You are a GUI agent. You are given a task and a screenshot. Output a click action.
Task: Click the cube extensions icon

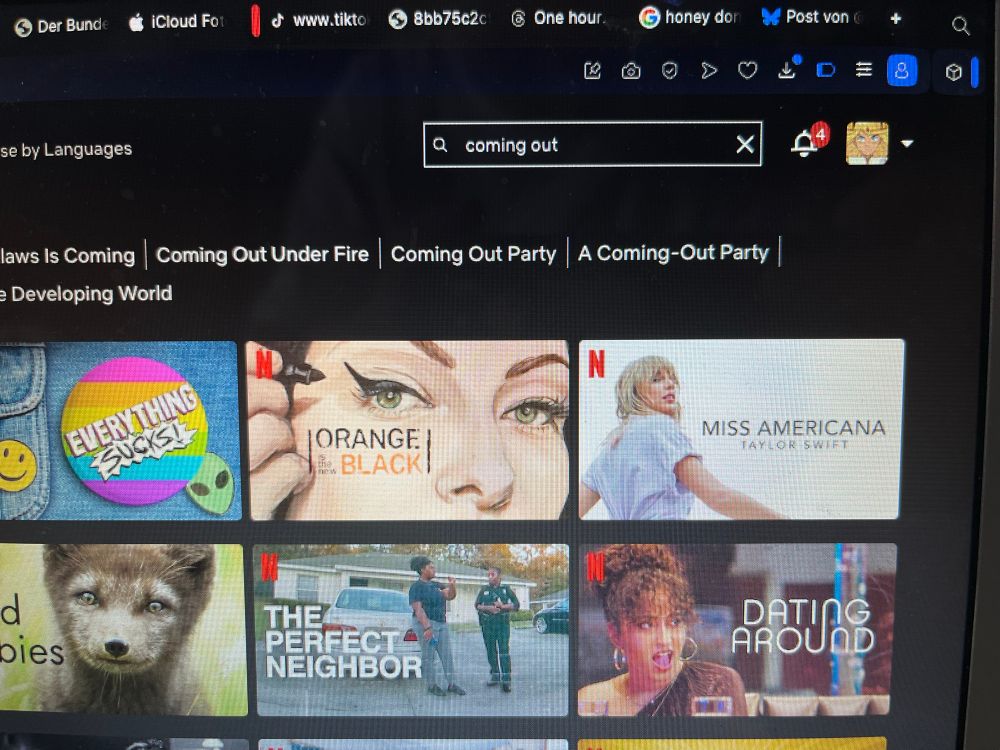pos(953,72)
